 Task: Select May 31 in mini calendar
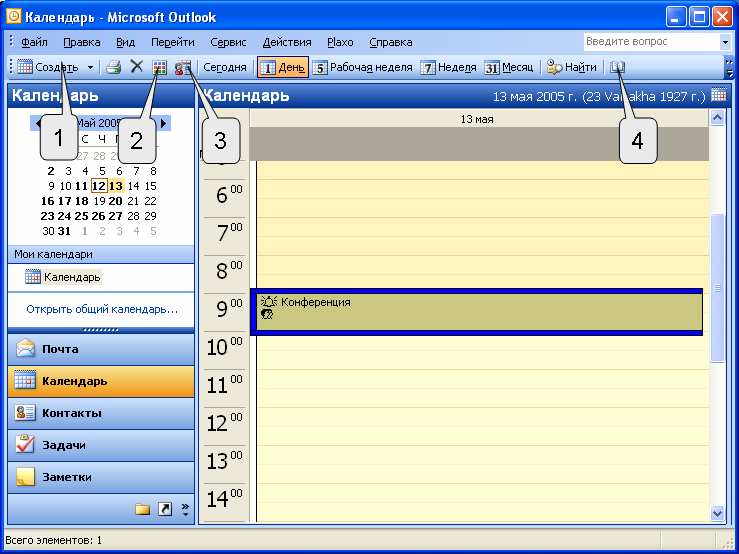pyautogui.click(x=64, y=231)
